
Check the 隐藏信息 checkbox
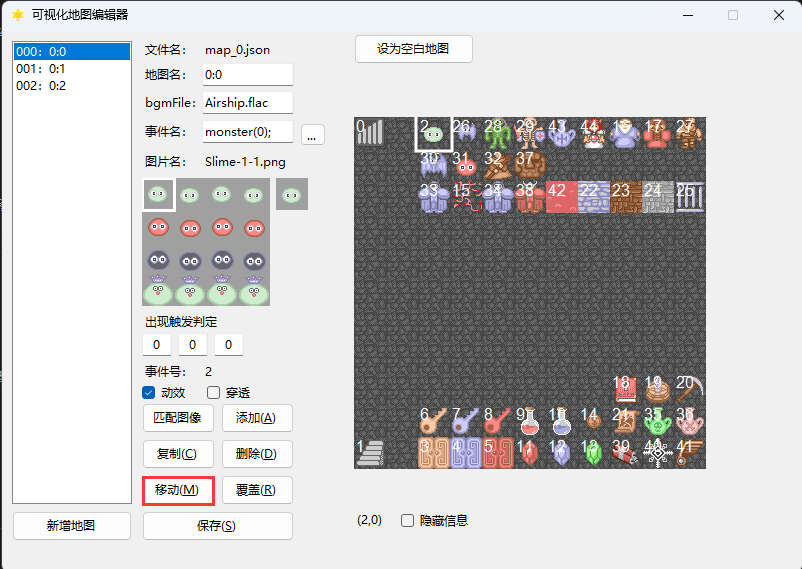[x=408, y=521]
